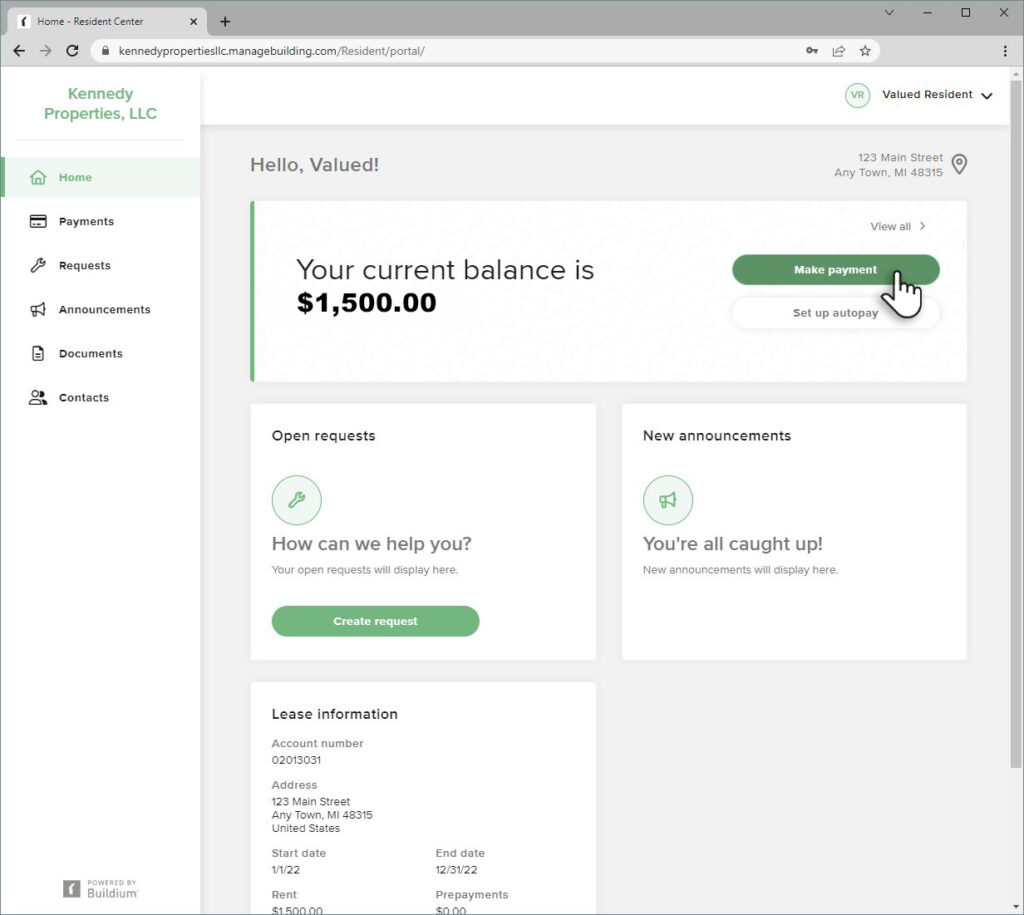Click the Contacts people icon in sidebar
The image size is (1024, 915).
click(x=38, y=398)
